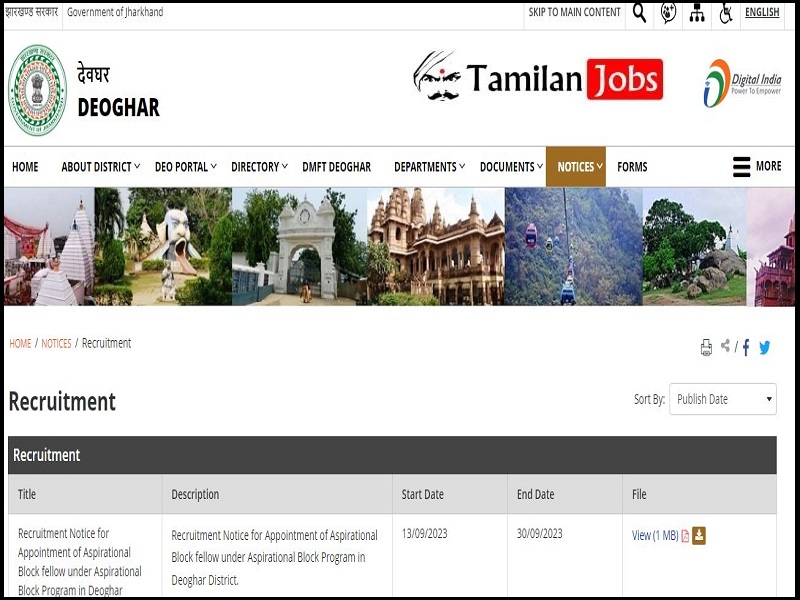Image resolution: width=800 pixels, height=600 pixels.
Task: Click the Tamilan Jobs logo
Action: tap(538, 78)
